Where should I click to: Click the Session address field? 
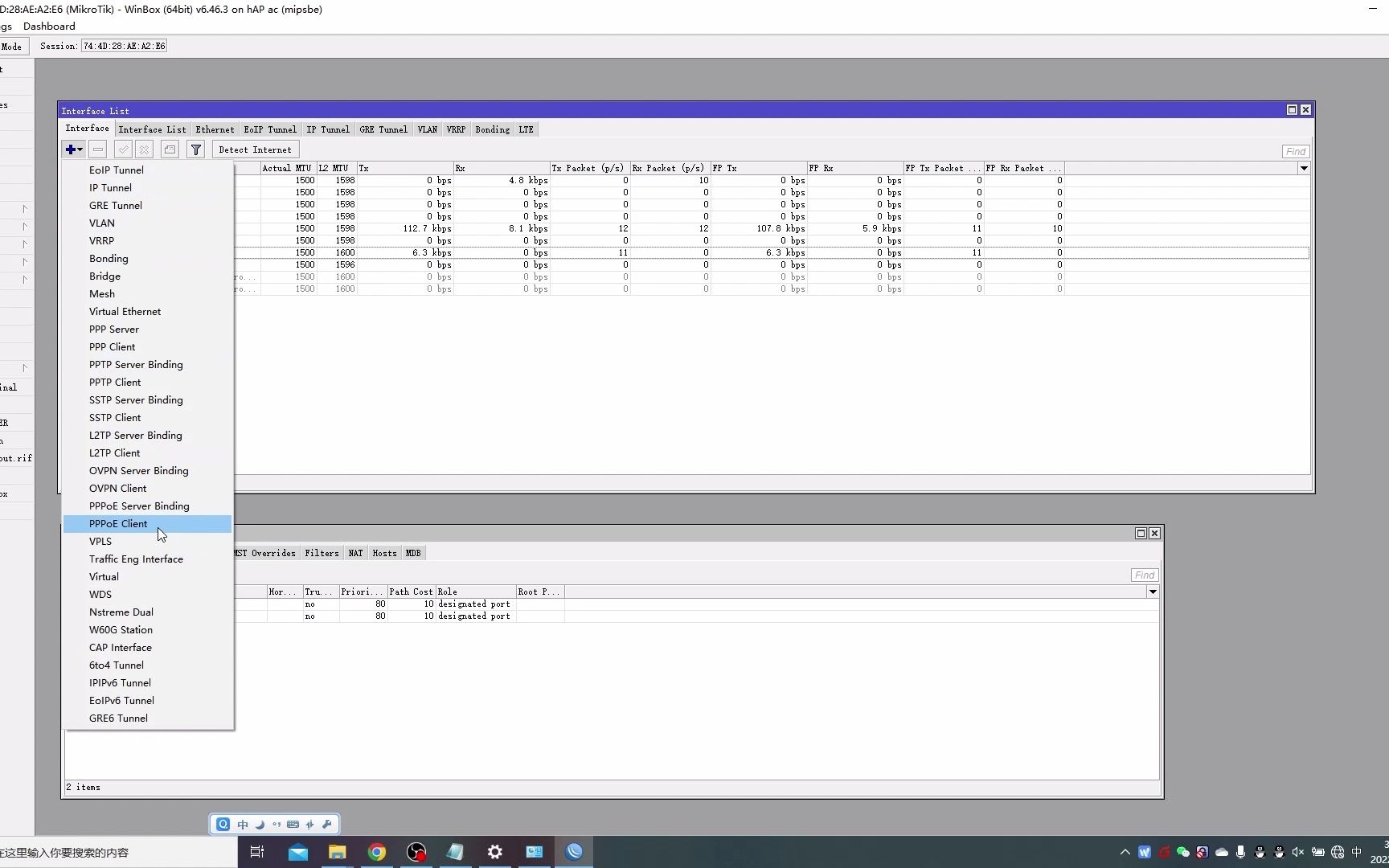(x=125, y=46)
